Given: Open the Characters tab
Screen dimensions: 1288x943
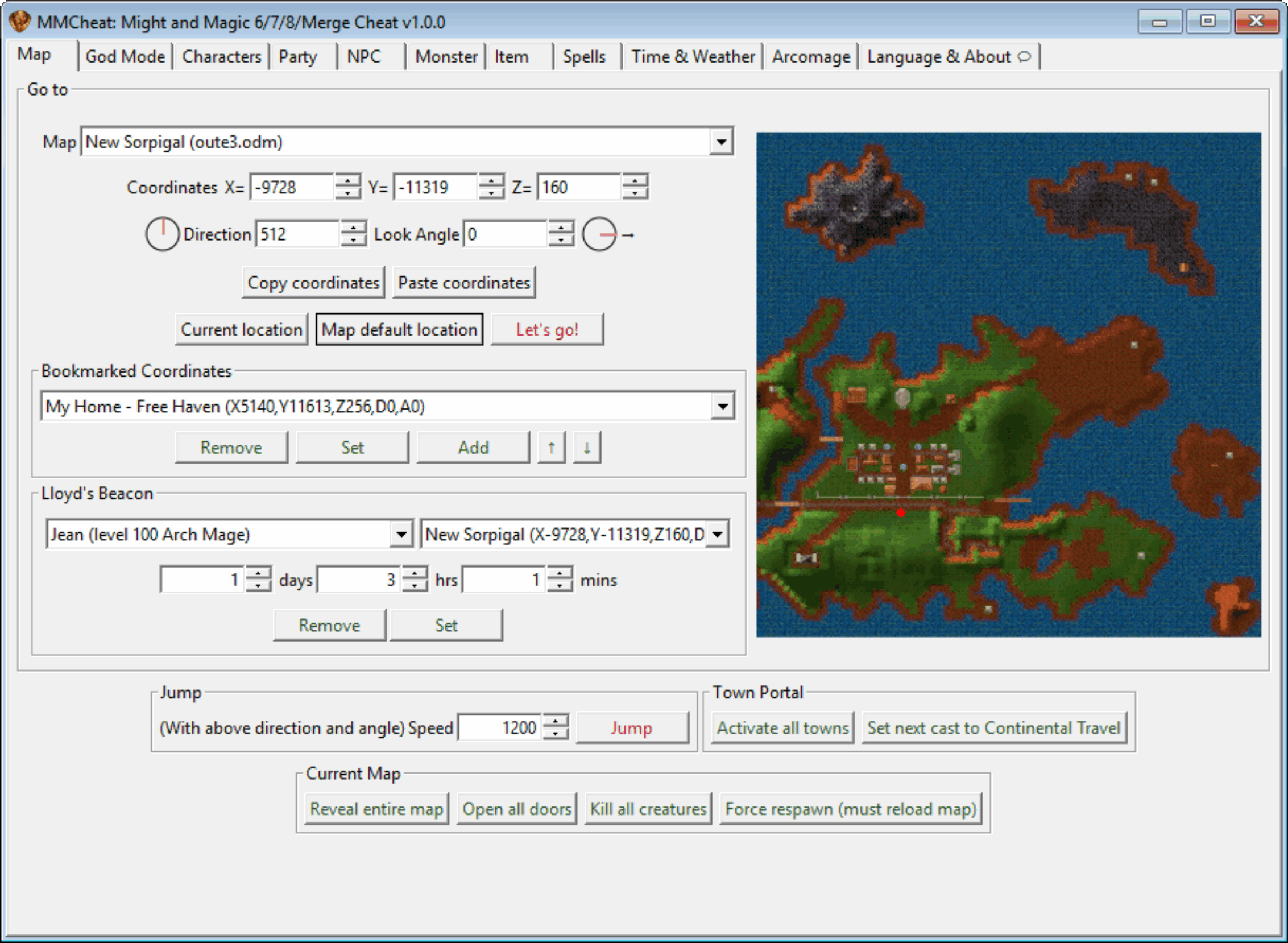Looking at the screenshot, I should click(221, 56).
